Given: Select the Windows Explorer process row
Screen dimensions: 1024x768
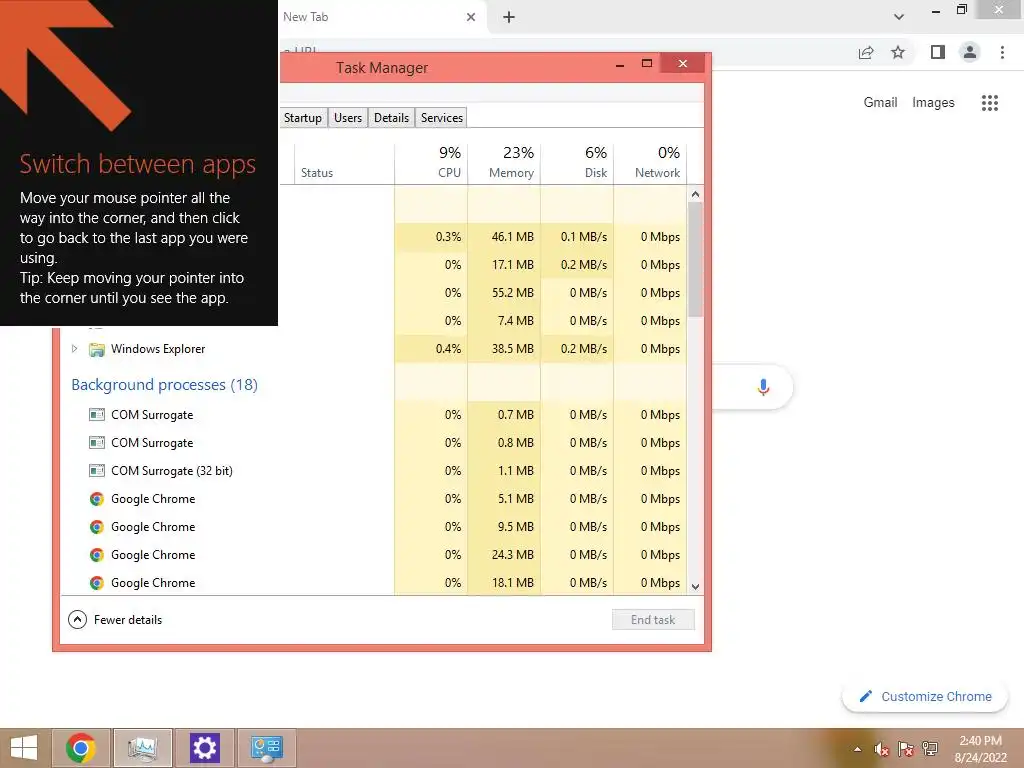Looking at the screenshot, I should coord(374,349).
